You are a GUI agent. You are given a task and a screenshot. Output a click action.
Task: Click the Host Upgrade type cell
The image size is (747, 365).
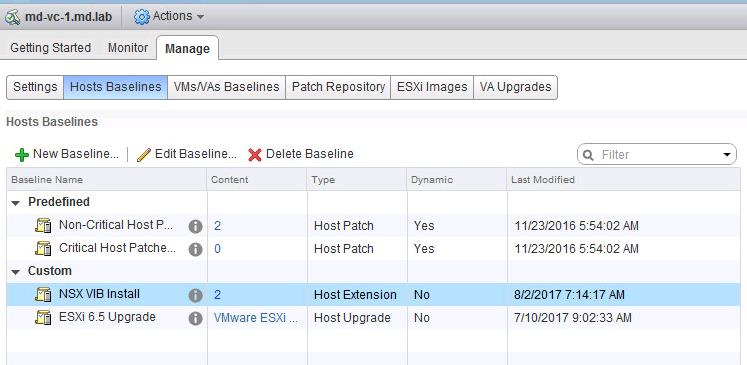pyautogui.click(x=352, y=318)
